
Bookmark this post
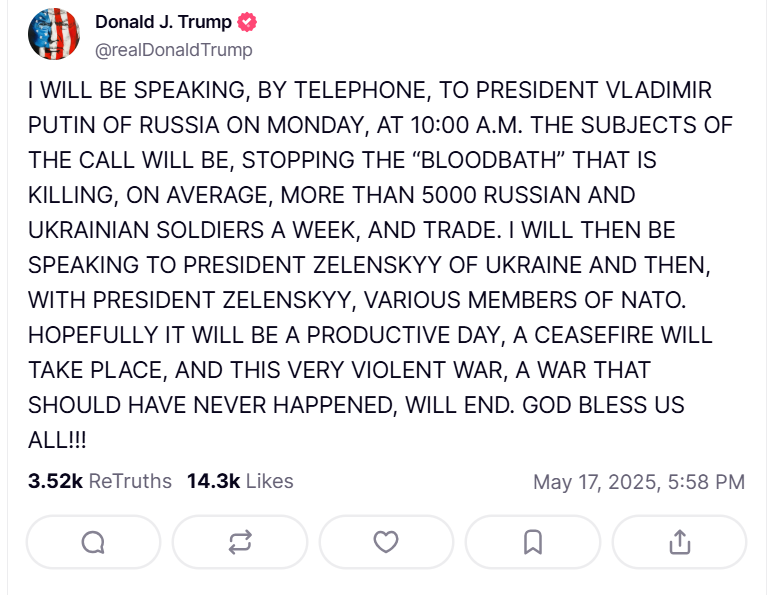(533, 542)
